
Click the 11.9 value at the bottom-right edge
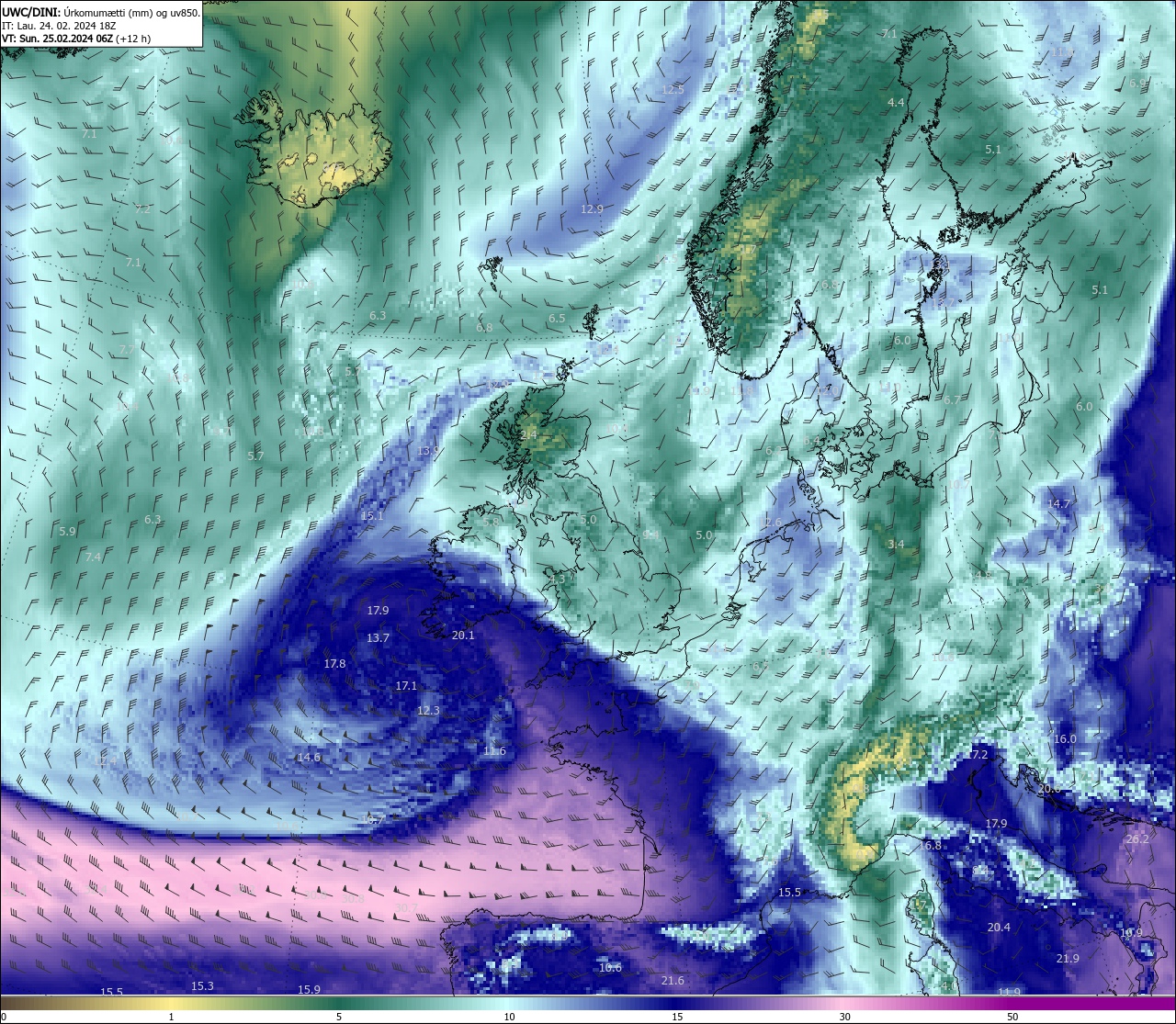tap(1009, 992)
